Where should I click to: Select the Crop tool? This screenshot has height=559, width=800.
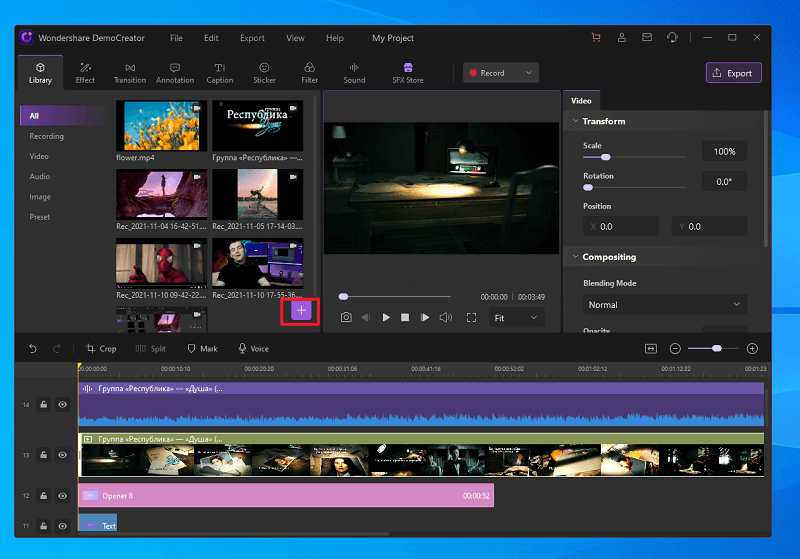coord(101,349)
